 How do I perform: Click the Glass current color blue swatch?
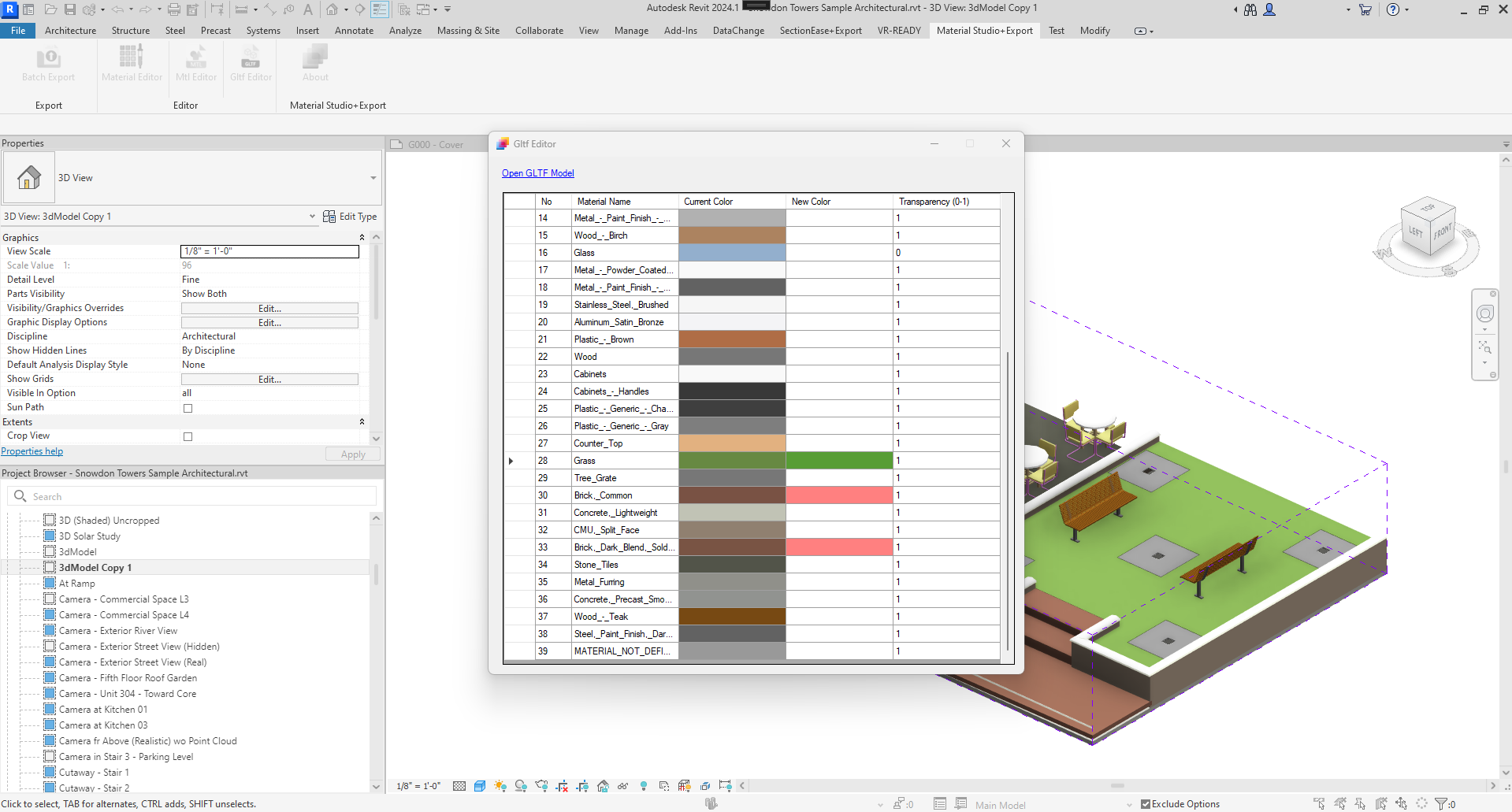point(732,253)
